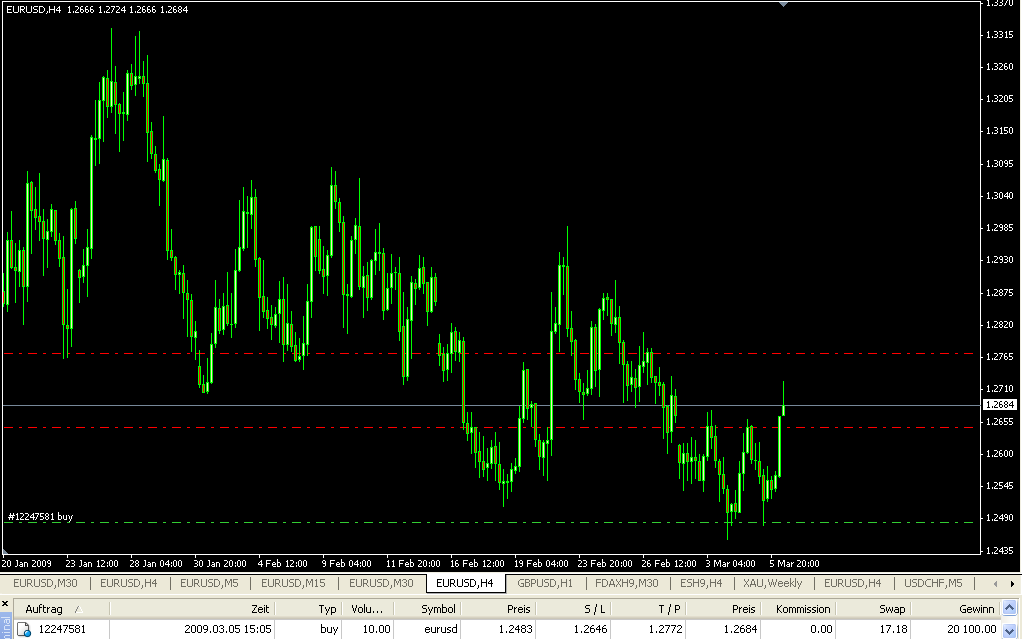Viewport: 1022px width, 639px height.
Task: Click the 16 Feb 12:00 time axis label
Action: pos(477,563)
